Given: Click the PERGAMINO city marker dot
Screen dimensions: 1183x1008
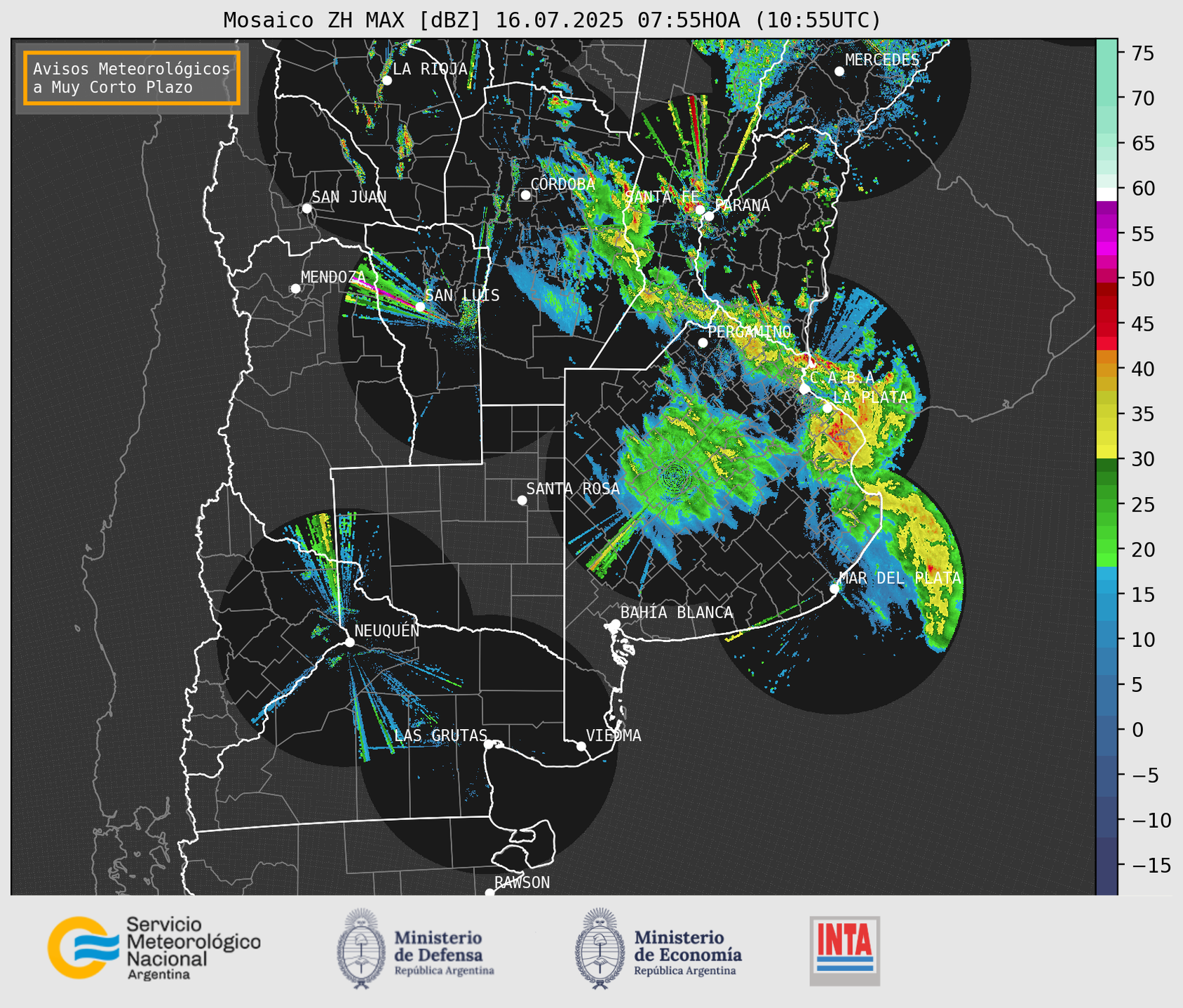Looking at the screenshot, I should tap(703, 343).
